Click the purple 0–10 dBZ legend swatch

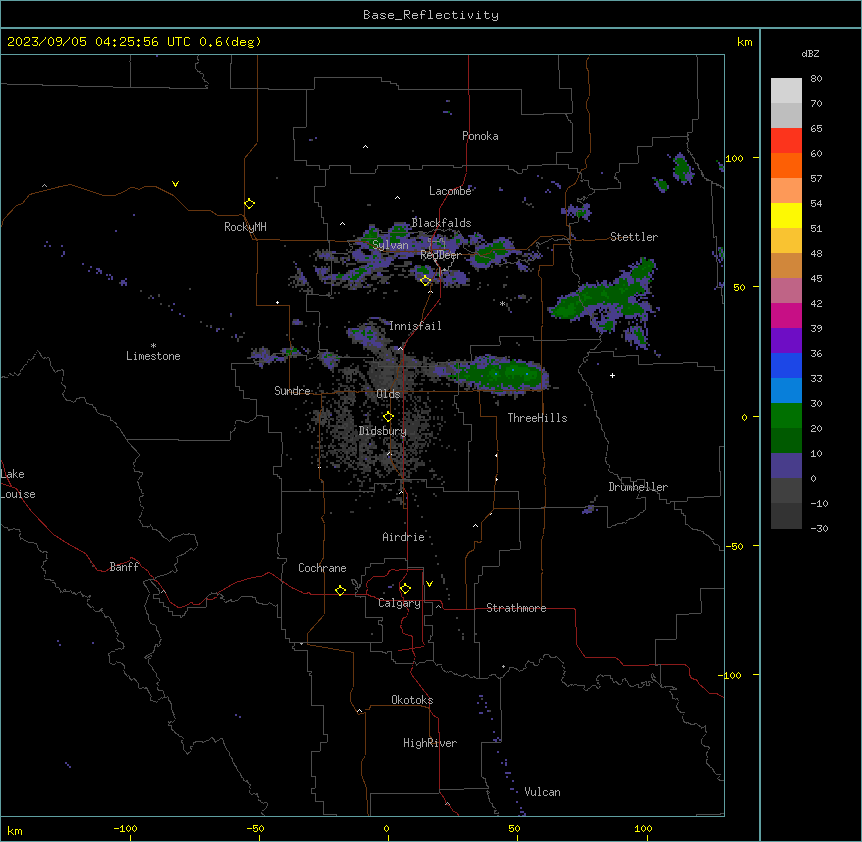pyautogui.click(x=786, y=466)
